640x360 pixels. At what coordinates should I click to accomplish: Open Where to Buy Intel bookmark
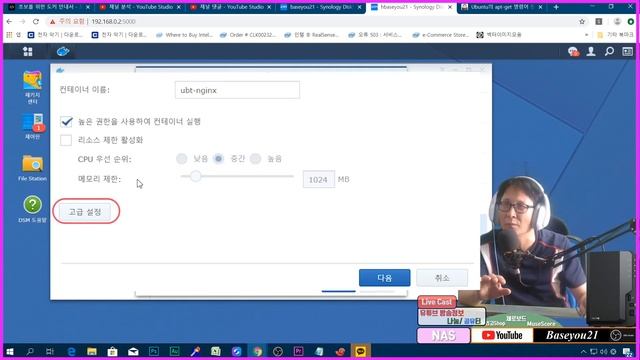click(184, 35)
